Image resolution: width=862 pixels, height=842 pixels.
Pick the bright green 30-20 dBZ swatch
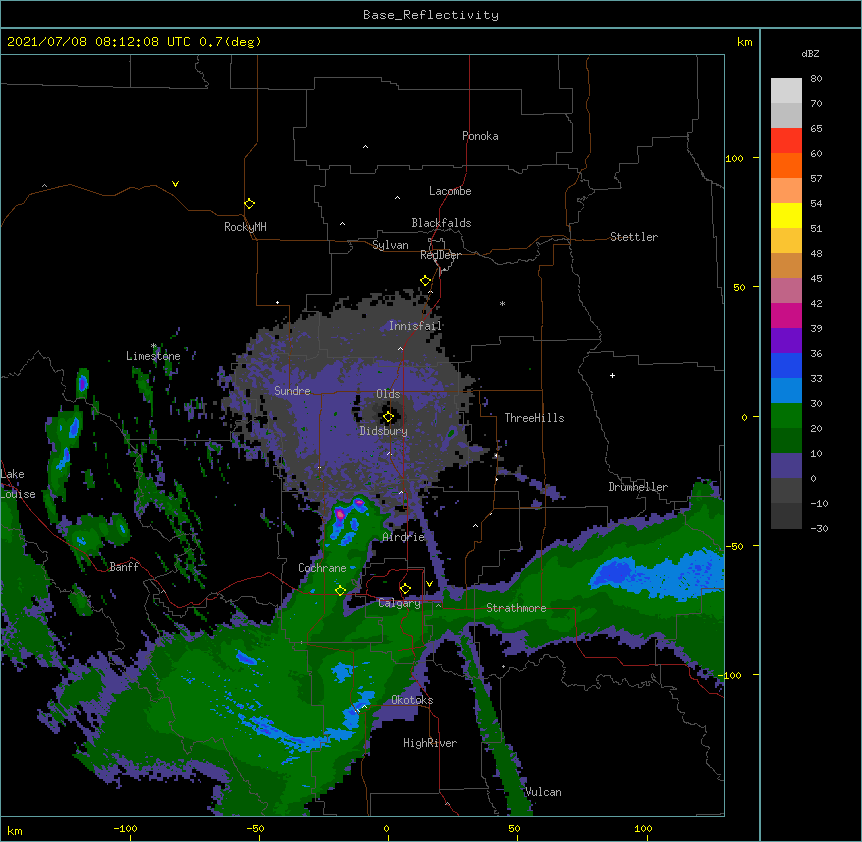786,416
